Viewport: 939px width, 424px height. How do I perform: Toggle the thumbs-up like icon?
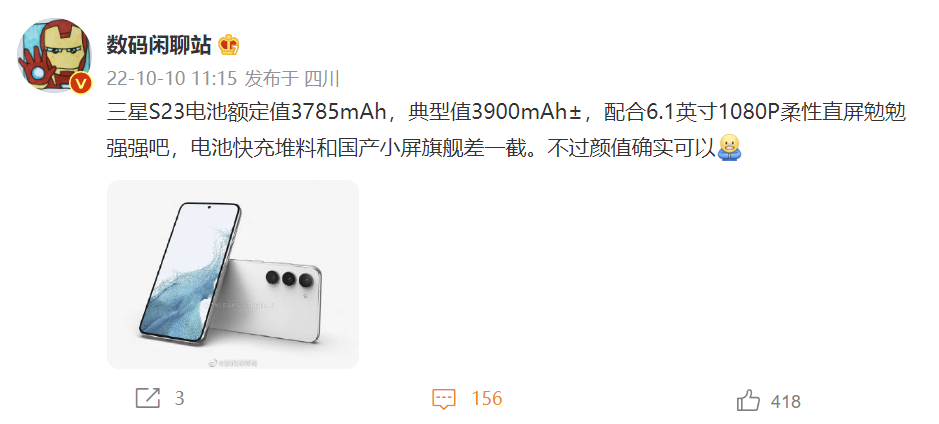click(748, 399)
